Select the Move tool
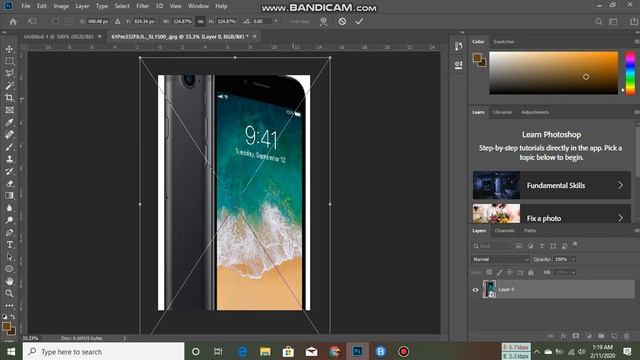Viewport: 640px width, 360px height. pos(9,49)
